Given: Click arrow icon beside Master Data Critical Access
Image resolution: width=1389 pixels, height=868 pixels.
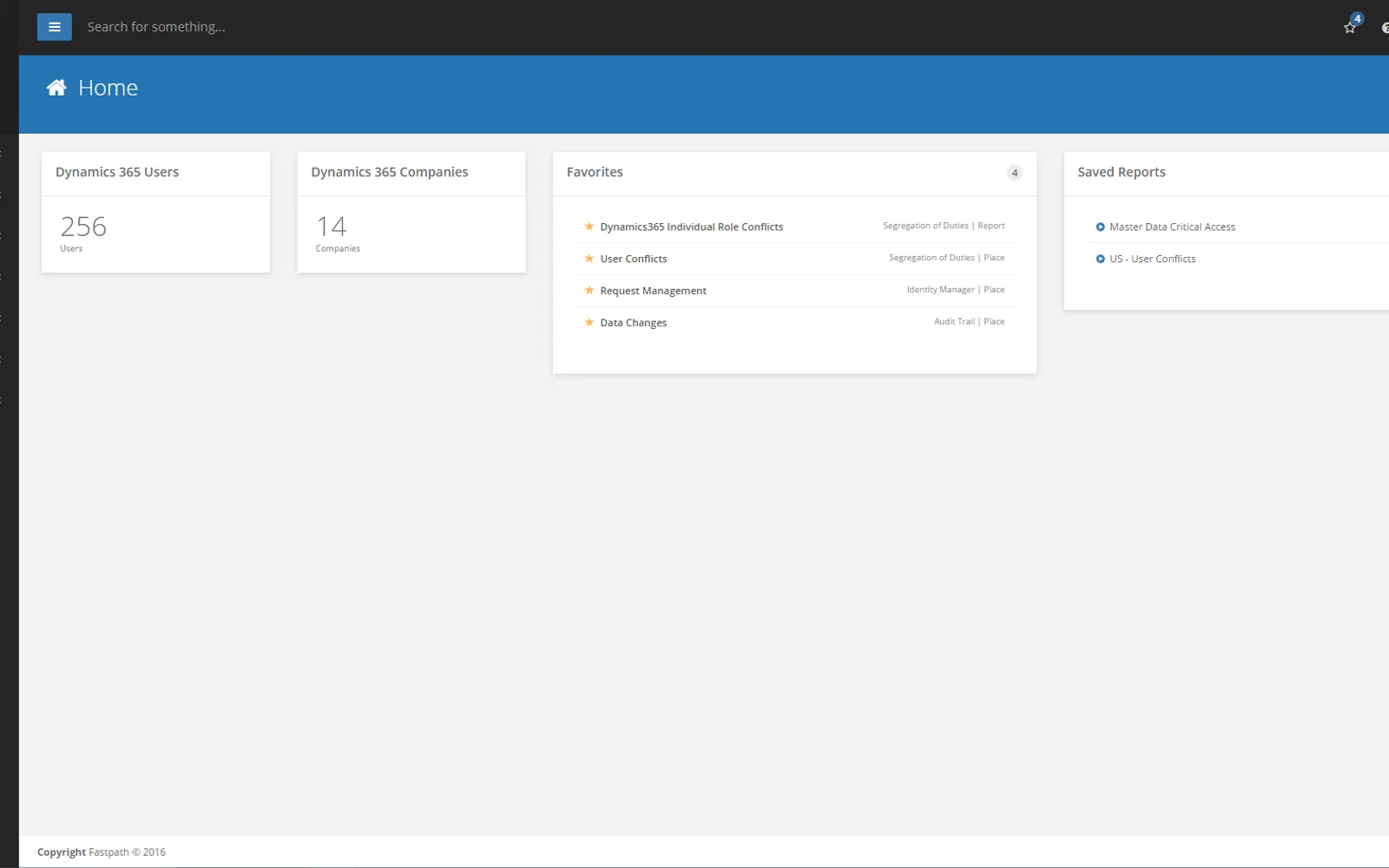Looking at the screenshot, I should point(1100,227).
